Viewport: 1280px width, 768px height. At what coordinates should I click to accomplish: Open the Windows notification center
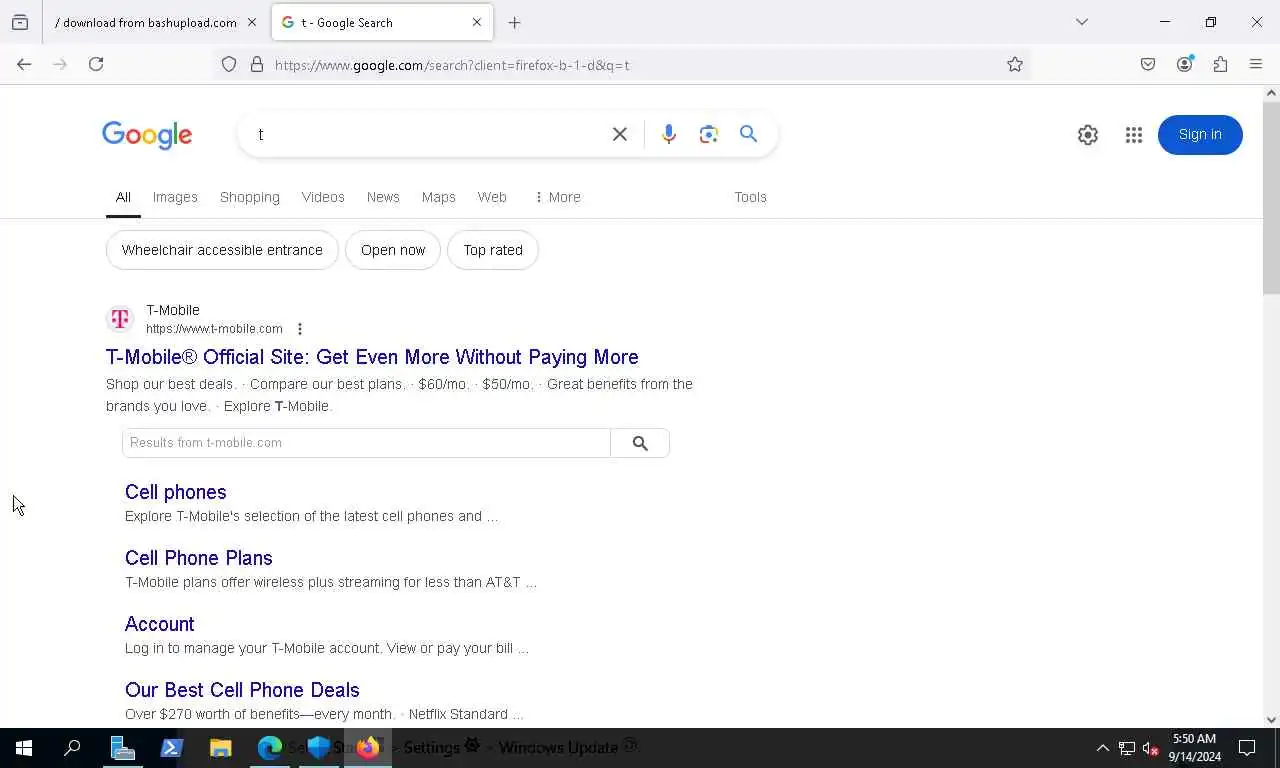(x=1248, y=748)
